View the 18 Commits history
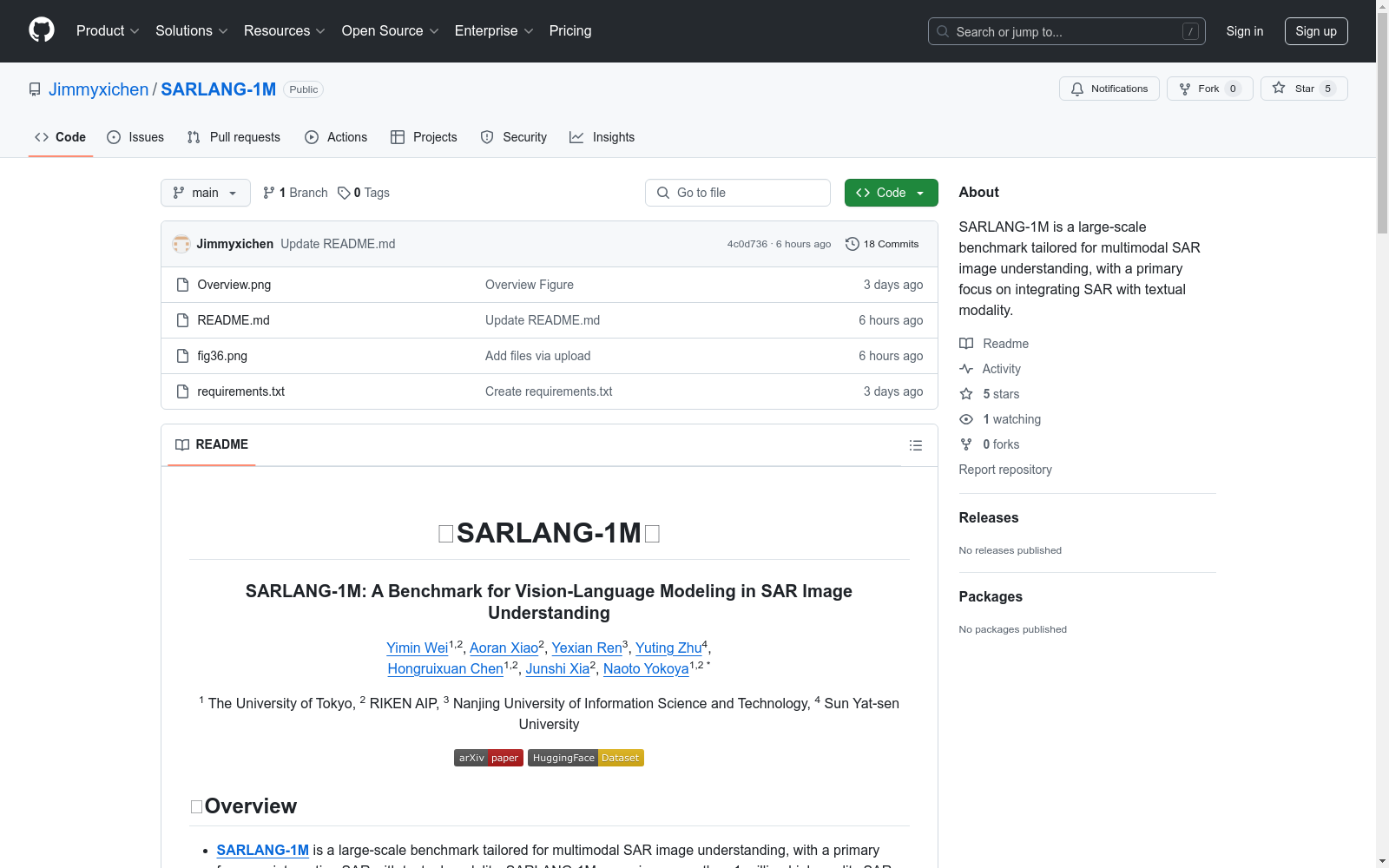Viewport: 1389px width, 868px height. pyautogui.click(x=882, y=244)
